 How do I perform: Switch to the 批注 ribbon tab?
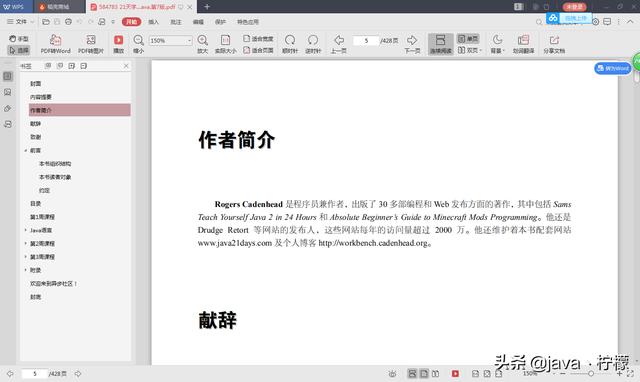(x=176, y=22)
